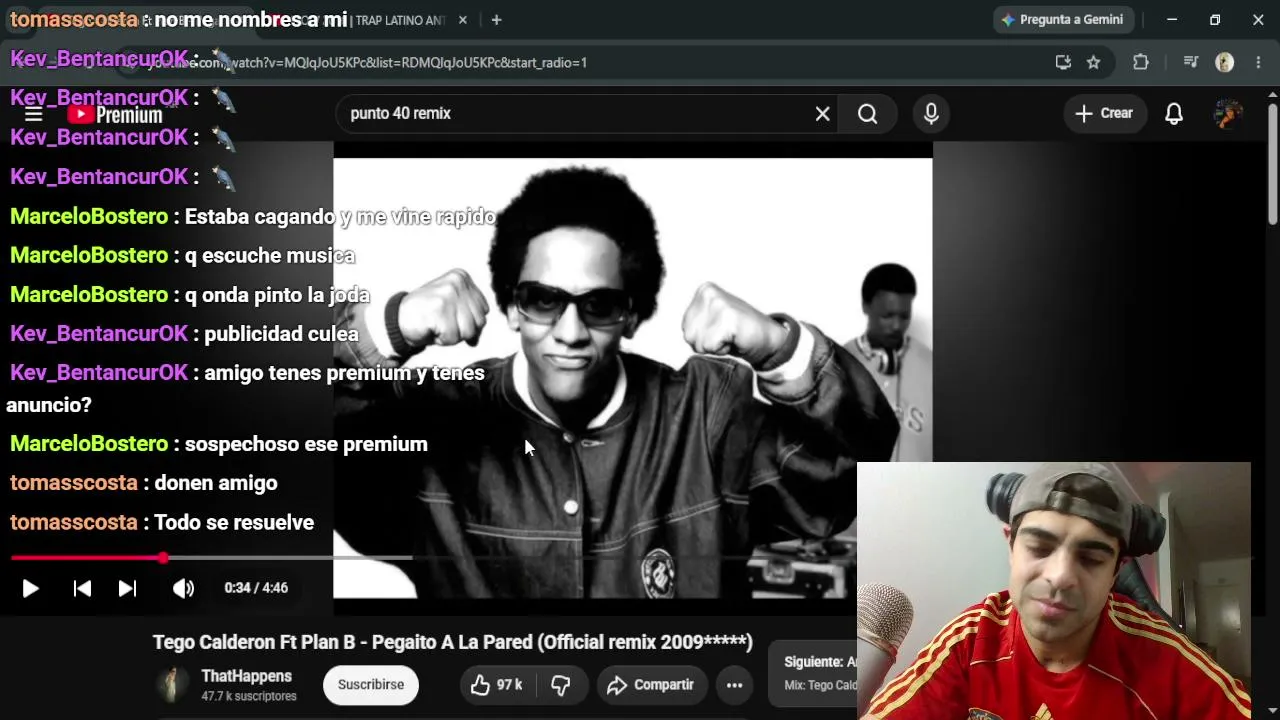Click chat message 'publicidad culea'
1280x720 pixels.
tap(281, 334)
